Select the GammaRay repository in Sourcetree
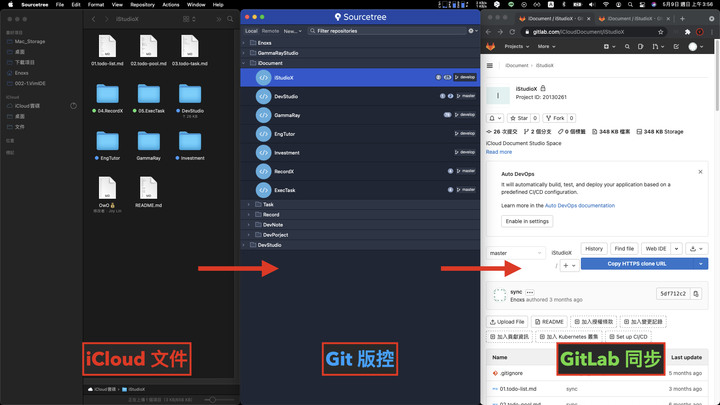720x405 pixels. (x=360, y=115)
